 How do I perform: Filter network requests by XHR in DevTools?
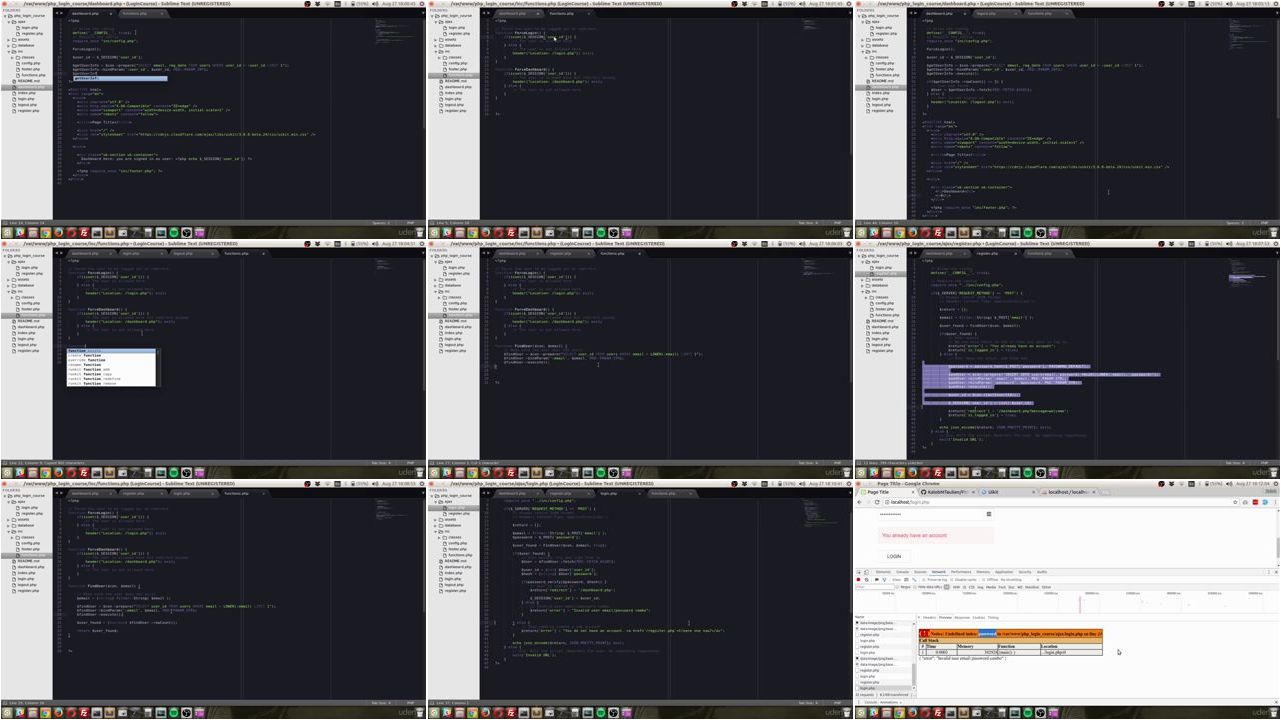(958, 587)
